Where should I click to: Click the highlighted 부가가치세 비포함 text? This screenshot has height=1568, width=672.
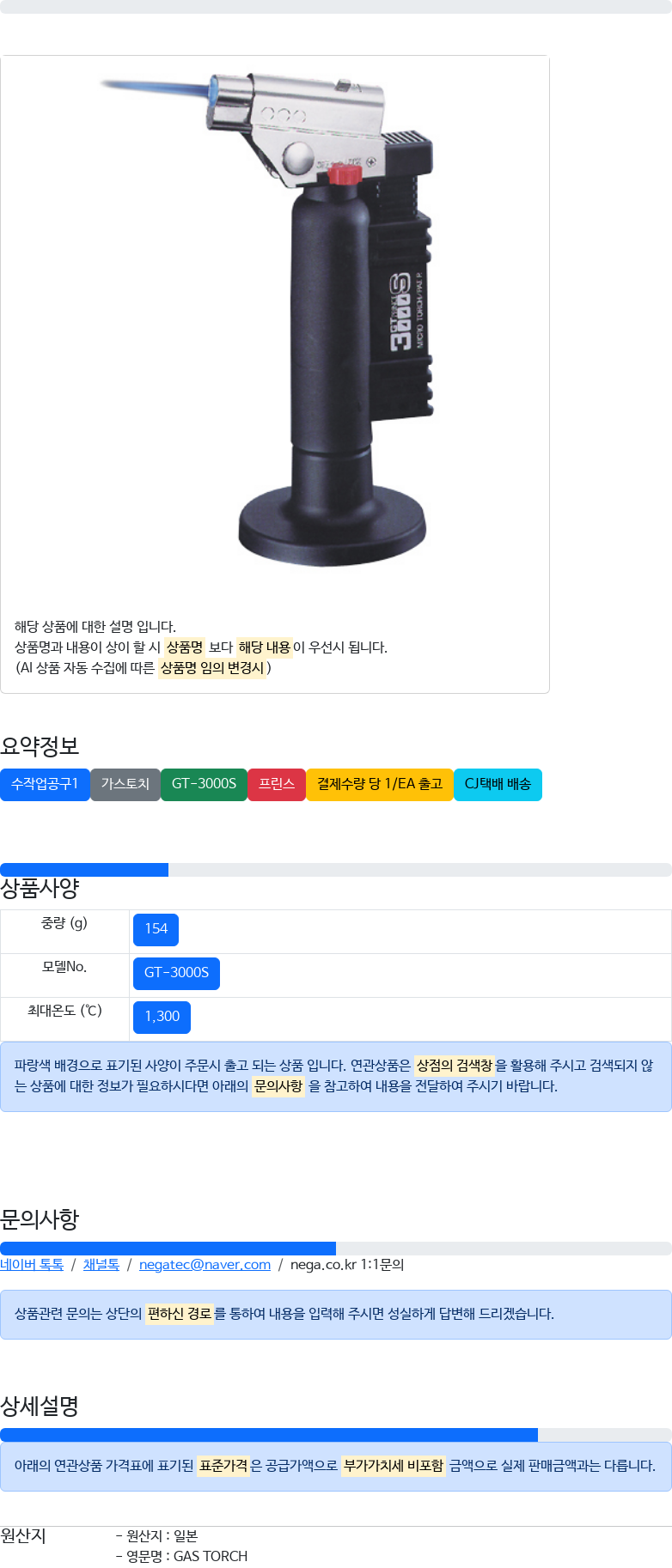pyautogui.click(x=394, y=1466)
